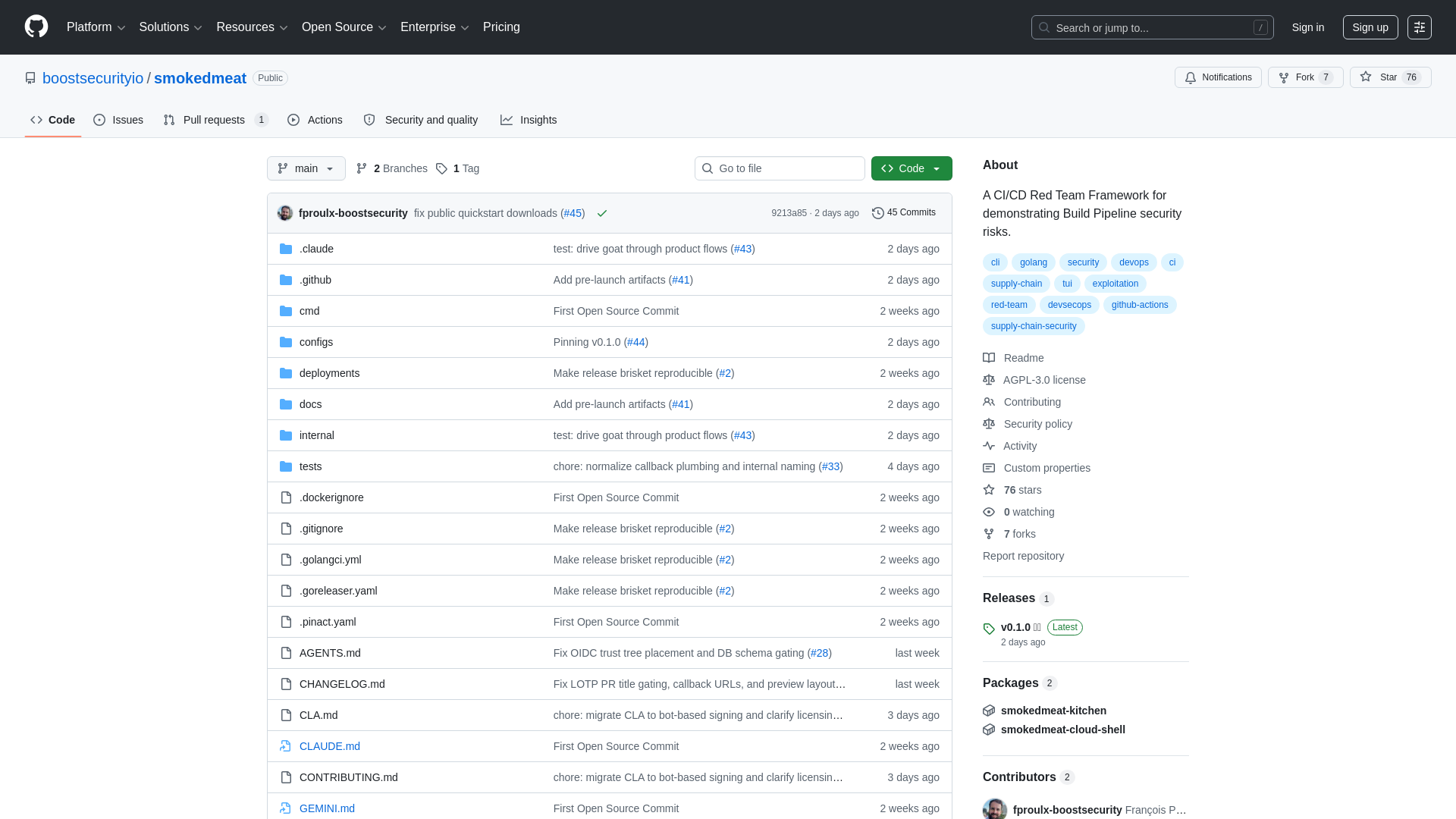Open the AGENTS.md file
The width and height of the screenshot is (1456, 819).
click(x=330, y=653)
